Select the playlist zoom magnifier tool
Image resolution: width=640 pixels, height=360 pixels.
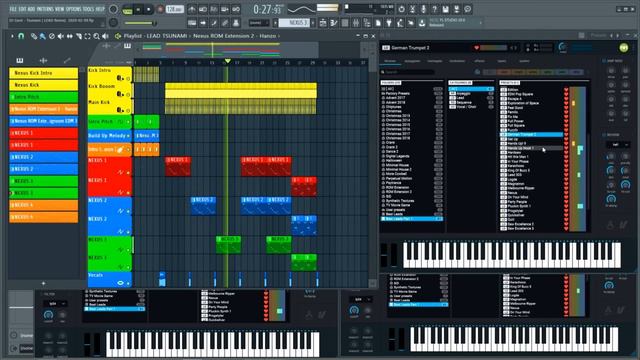tap(96, 36)
